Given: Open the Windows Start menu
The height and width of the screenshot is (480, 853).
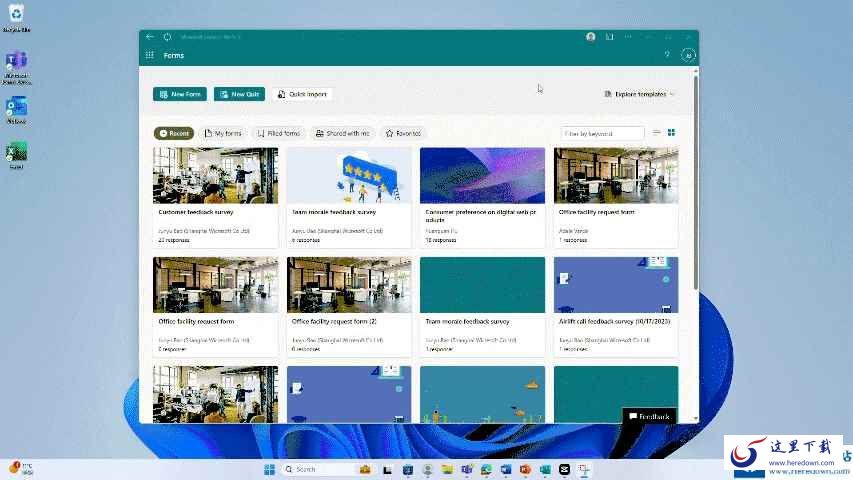Looking at the screenshot, I should coord(269,469).
